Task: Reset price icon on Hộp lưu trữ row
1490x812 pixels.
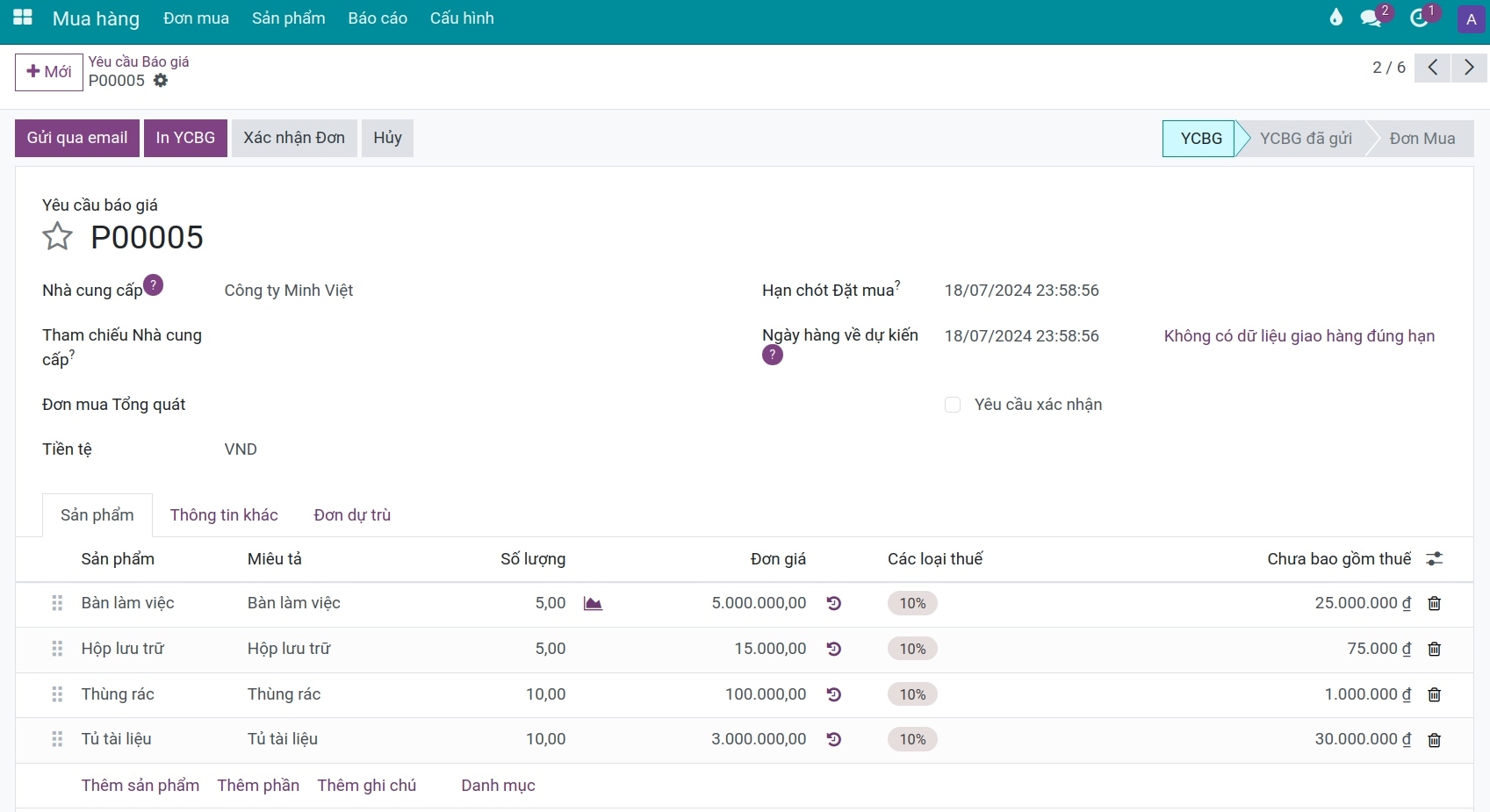Action: (834, 649)
